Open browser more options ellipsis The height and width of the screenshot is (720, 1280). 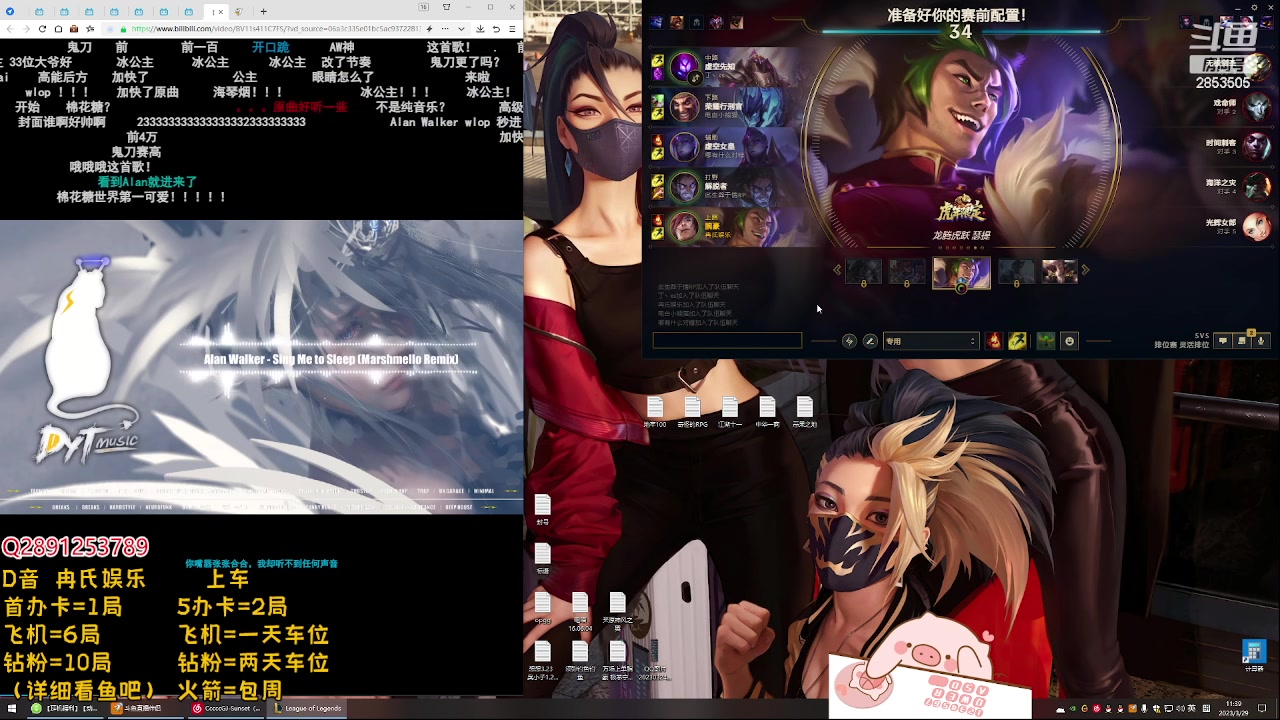pyautogui.click(x=445, y=29)
